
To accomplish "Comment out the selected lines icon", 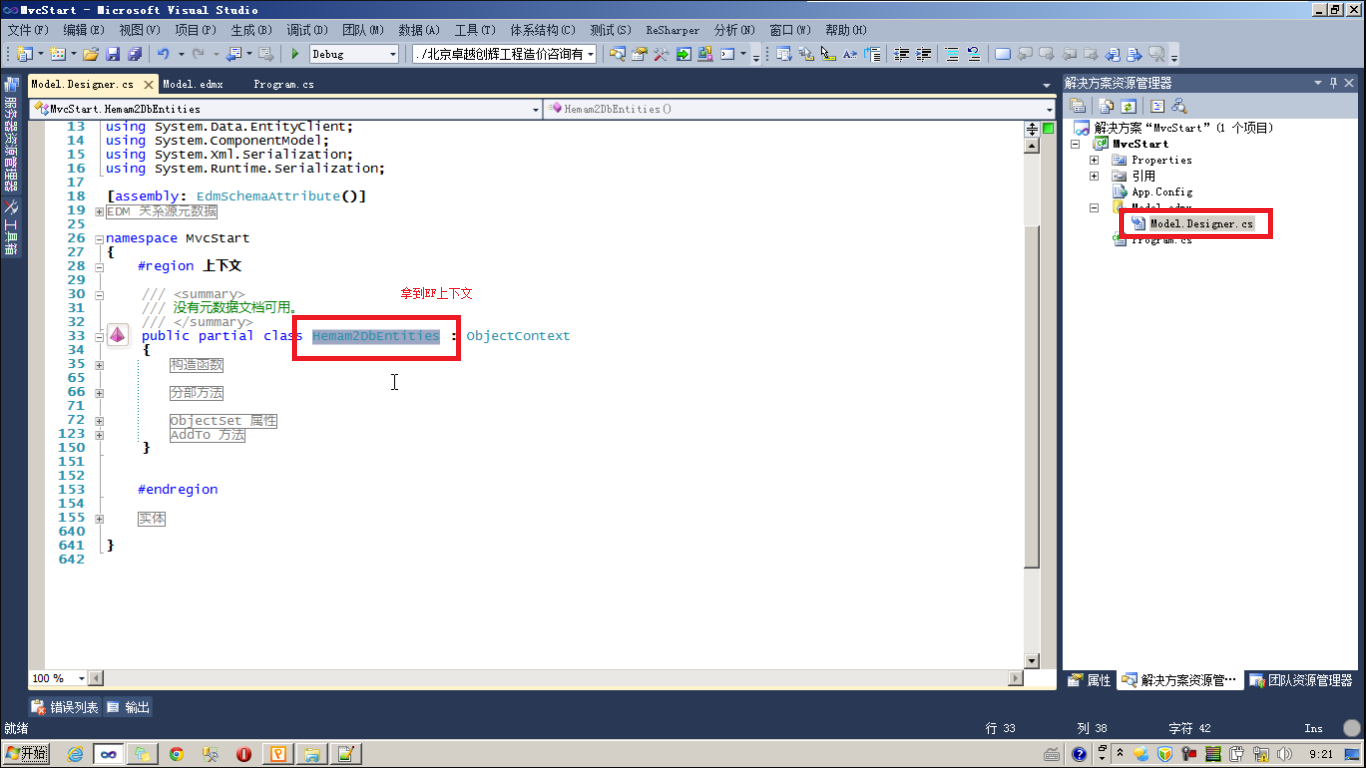I will pyautogui.click(x=952, y=54).
